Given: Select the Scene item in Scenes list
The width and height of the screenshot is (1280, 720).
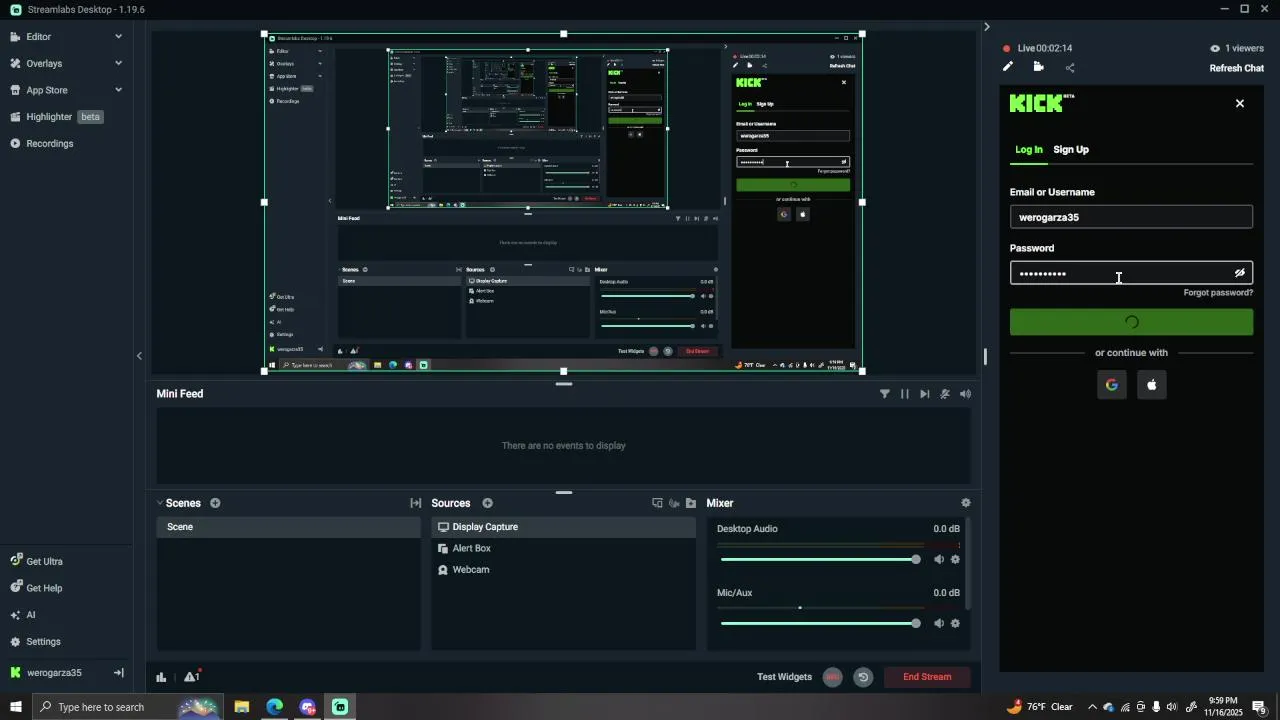Looking at the screenshot, I should pyautogui.click(x=288, y=527).
